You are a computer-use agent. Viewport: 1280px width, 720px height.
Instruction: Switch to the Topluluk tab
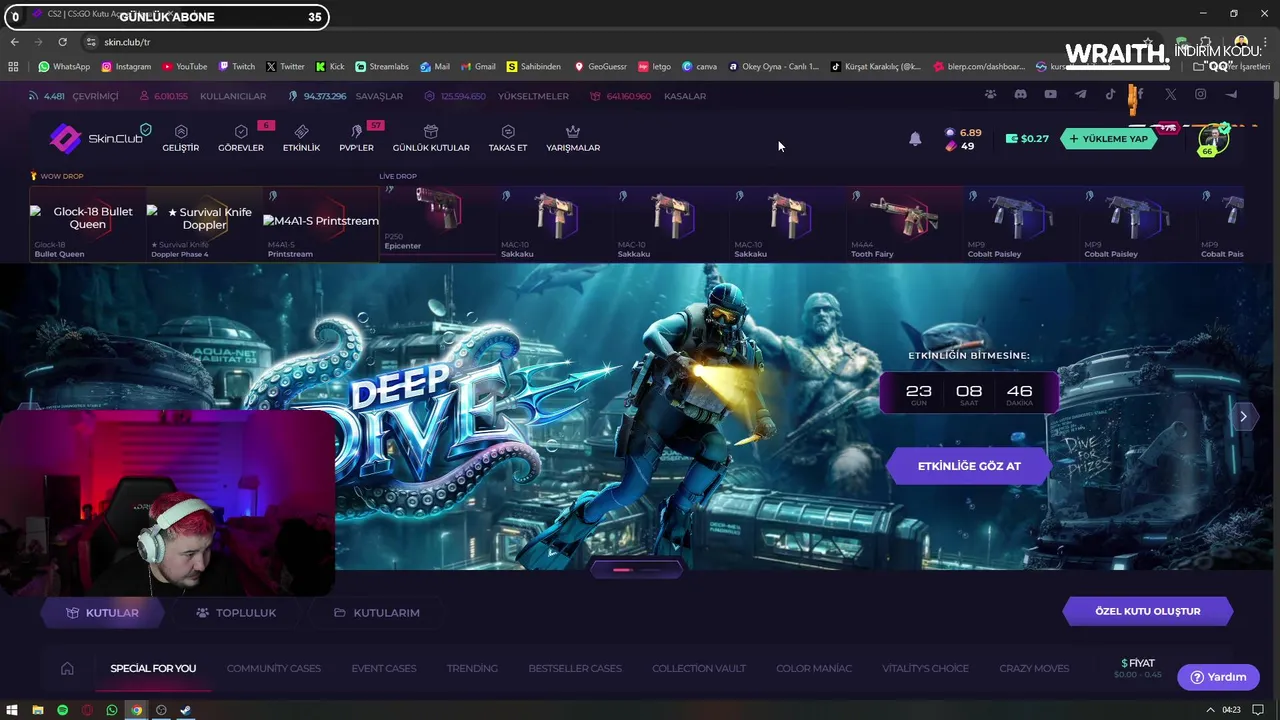(236, 612)
